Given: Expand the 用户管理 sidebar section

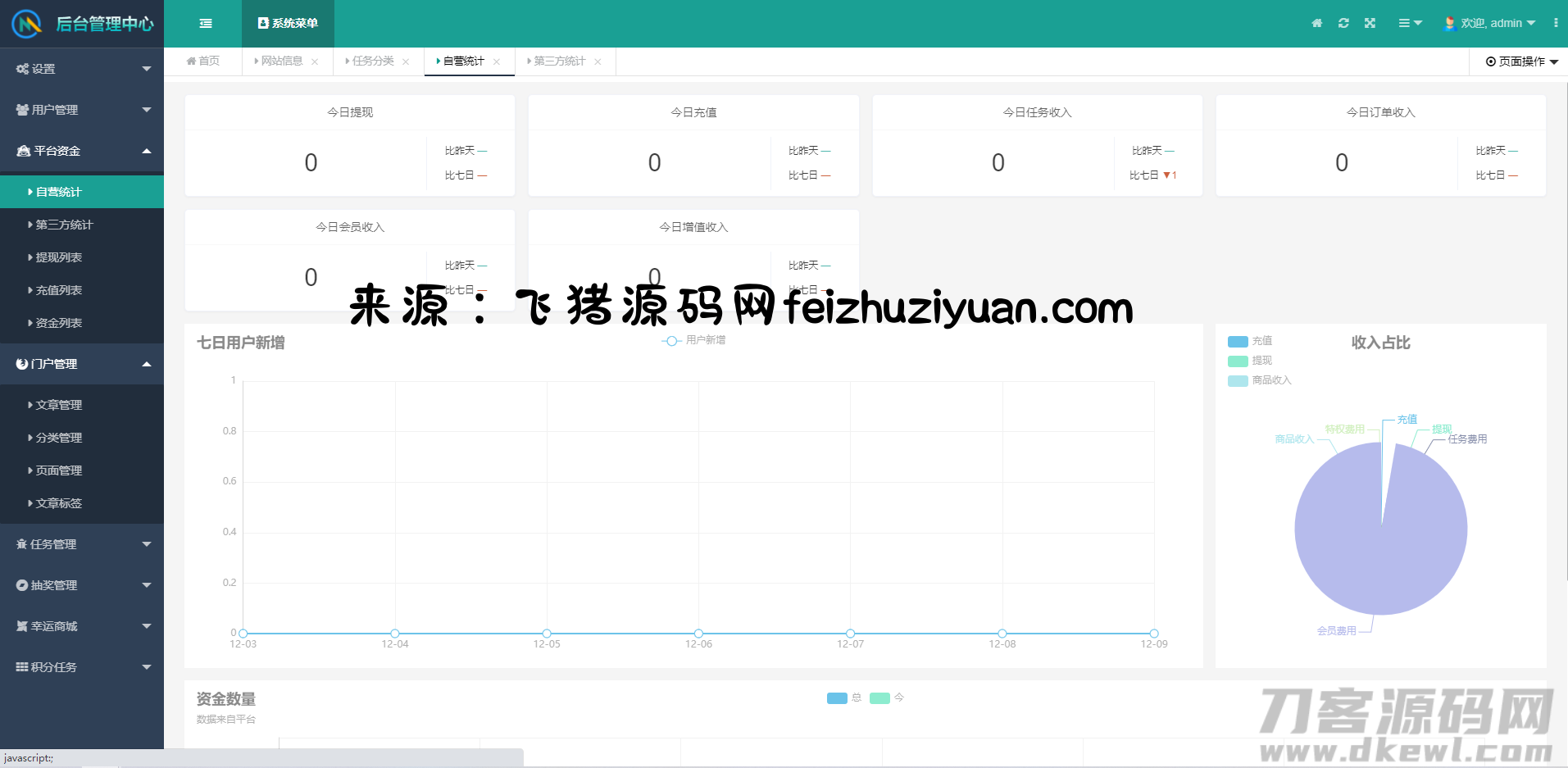Looking at the screenshot, I should 82,110.
